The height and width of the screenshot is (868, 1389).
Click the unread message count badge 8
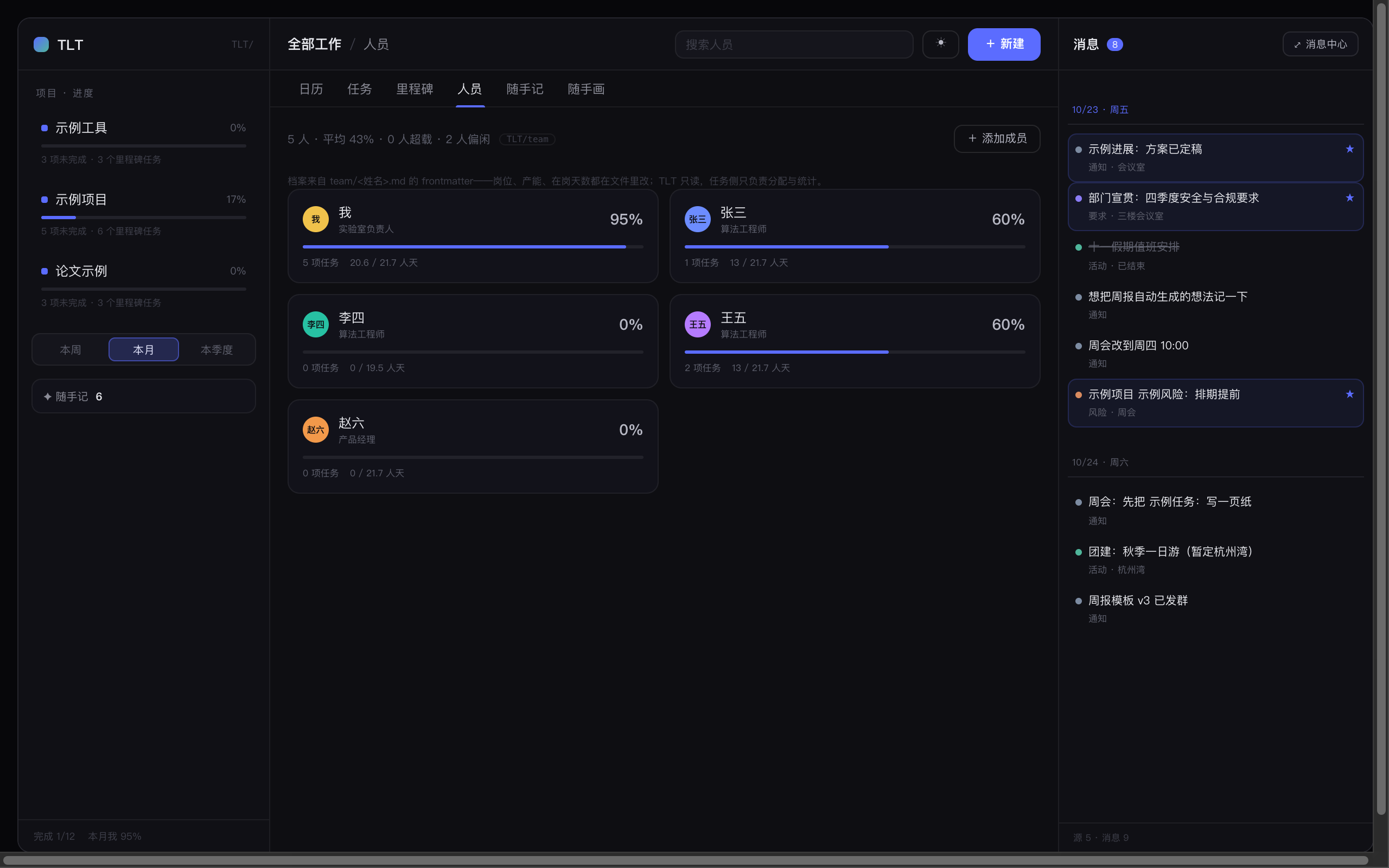[1114, 44]
